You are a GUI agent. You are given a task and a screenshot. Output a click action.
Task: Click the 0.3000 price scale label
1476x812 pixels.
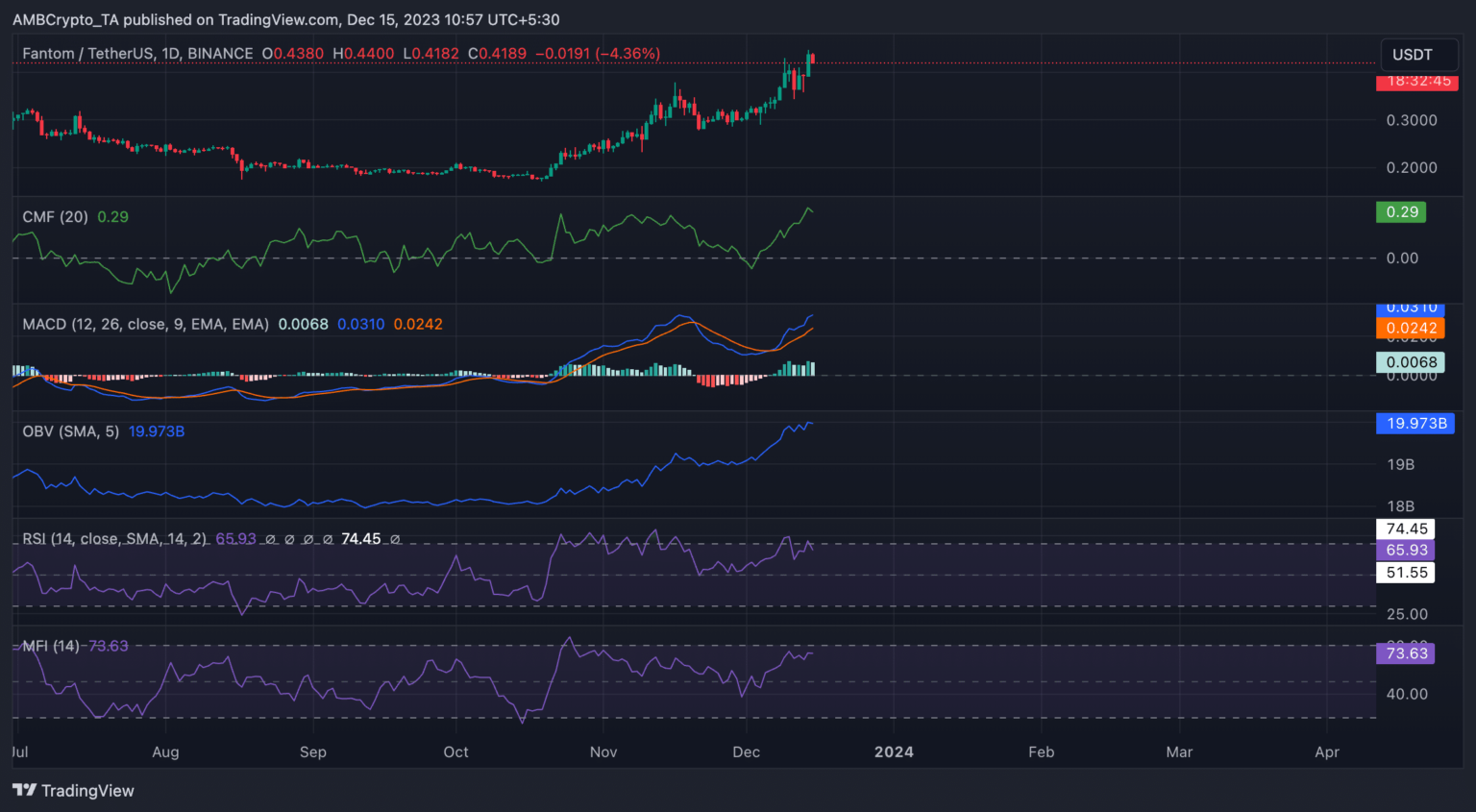coord(1411,121)
